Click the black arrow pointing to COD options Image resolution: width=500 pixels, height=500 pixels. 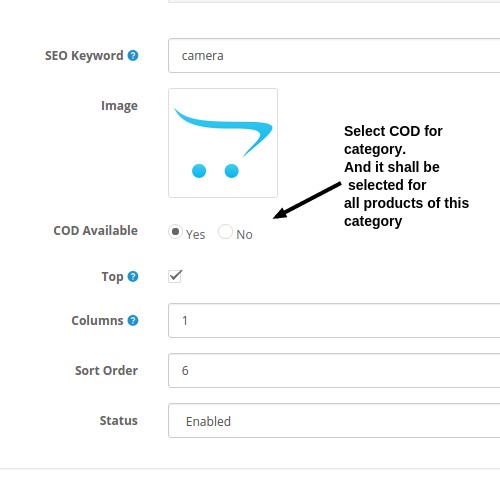tap(307, 200)
